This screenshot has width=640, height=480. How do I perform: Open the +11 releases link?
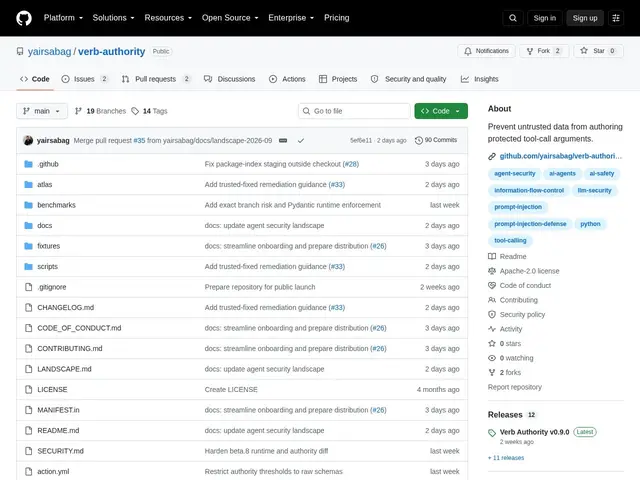tap(506, 458)
